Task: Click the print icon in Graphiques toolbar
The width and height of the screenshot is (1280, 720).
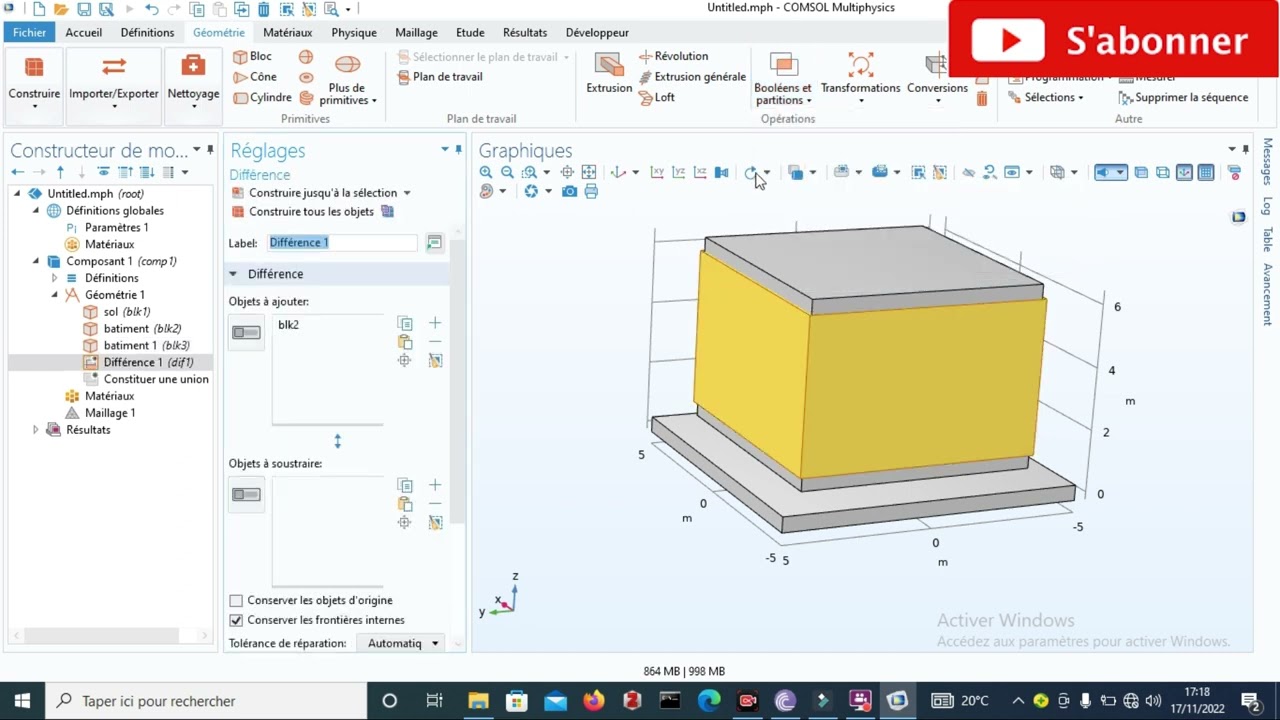Action: tap(591, 191)
